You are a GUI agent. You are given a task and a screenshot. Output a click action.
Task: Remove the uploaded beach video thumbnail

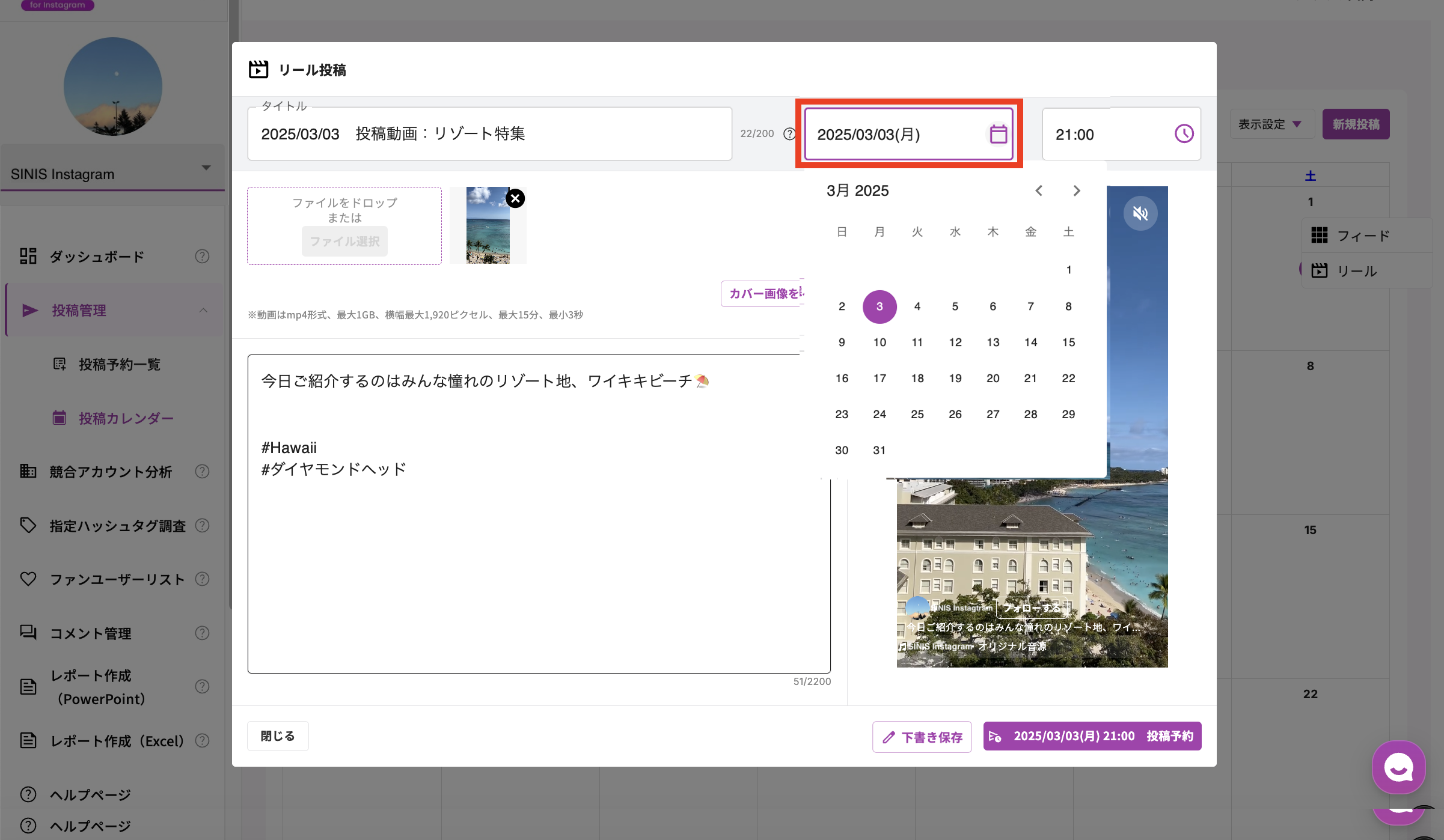coord(515,198)
